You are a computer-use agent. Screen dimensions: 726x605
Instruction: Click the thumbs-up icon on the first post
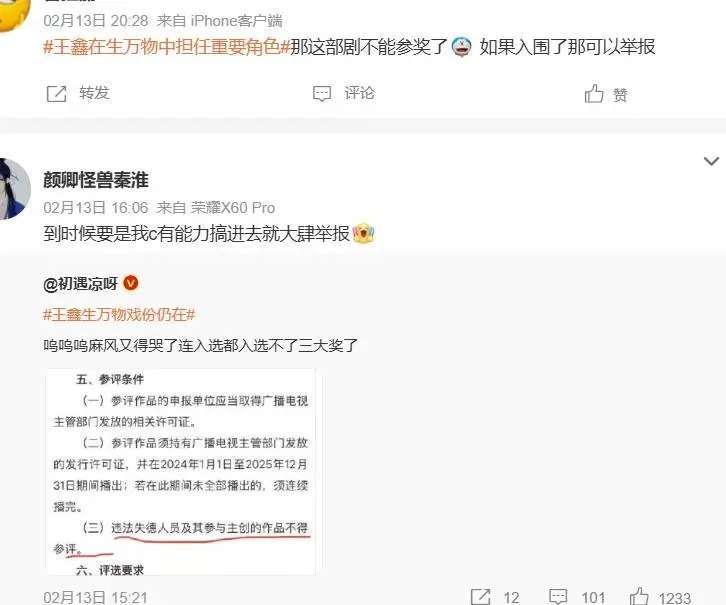[594, 94]
